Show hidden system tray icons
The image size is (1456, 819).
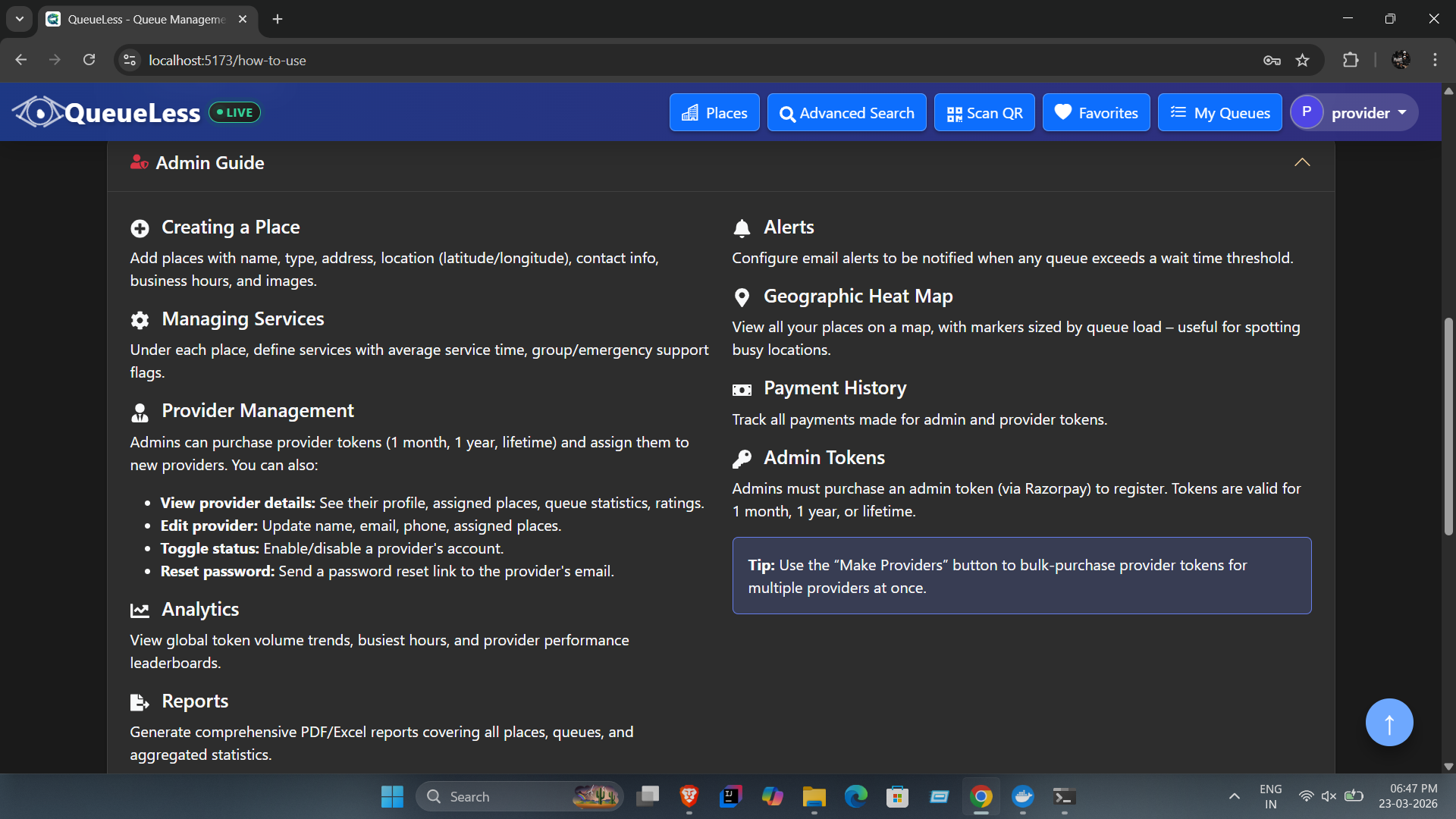[x=1235, y=796]
